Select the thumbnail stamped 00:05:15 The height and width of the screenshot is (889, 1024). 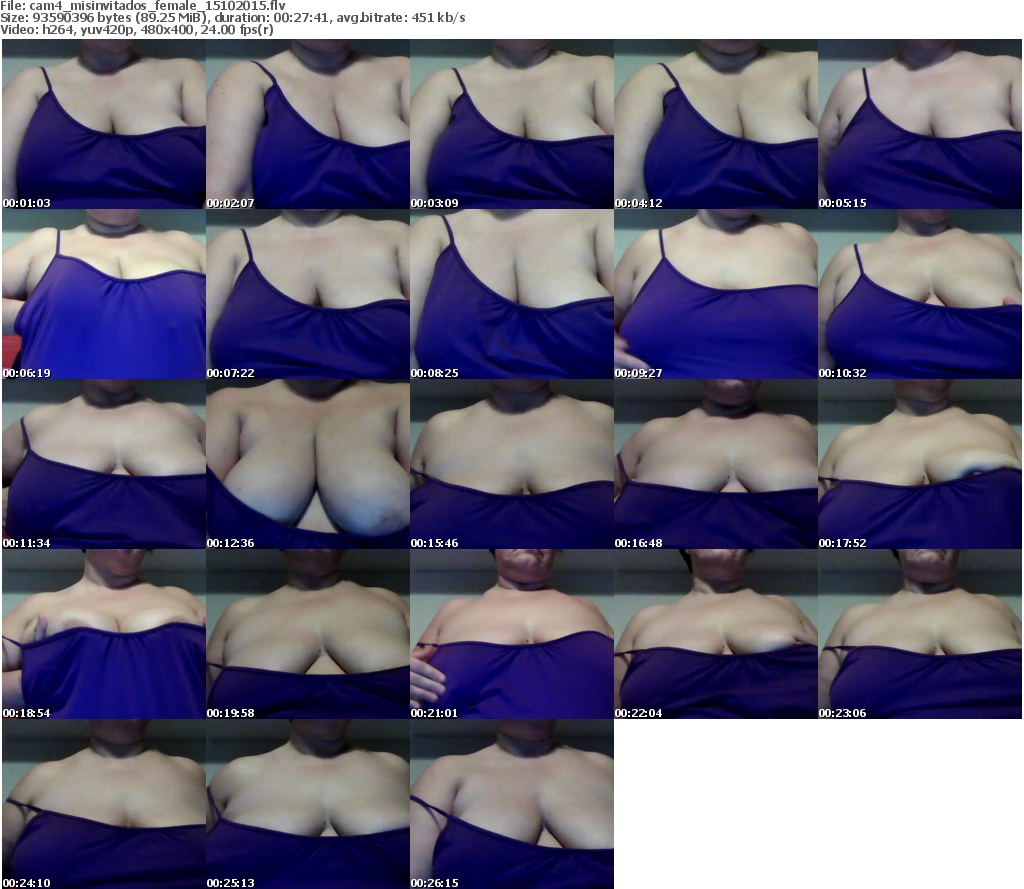tap(920, 124)
